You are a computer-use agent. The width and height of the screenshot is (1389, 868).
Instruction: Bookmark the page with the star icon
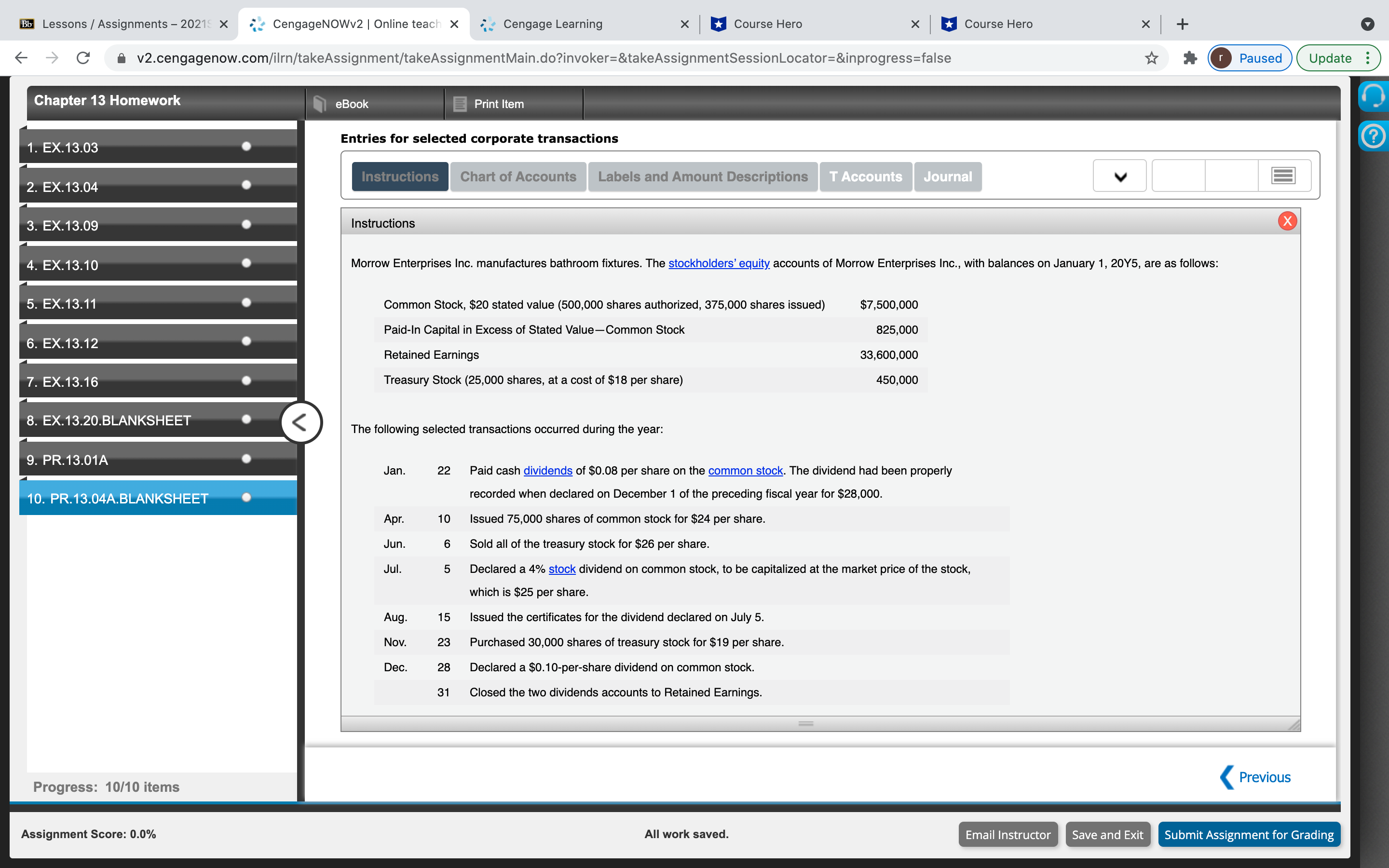click(1151, 58)
